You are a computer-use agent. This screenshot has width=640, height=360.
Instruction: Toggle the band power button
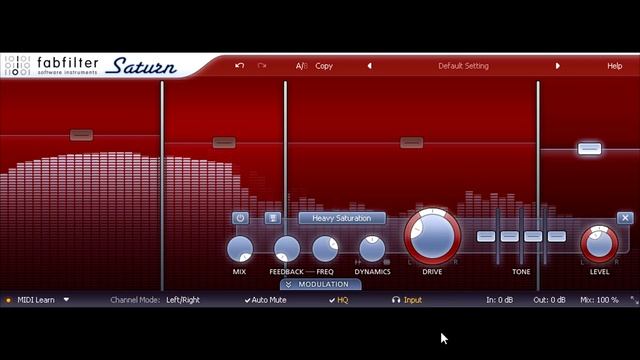tap(240, 218)
